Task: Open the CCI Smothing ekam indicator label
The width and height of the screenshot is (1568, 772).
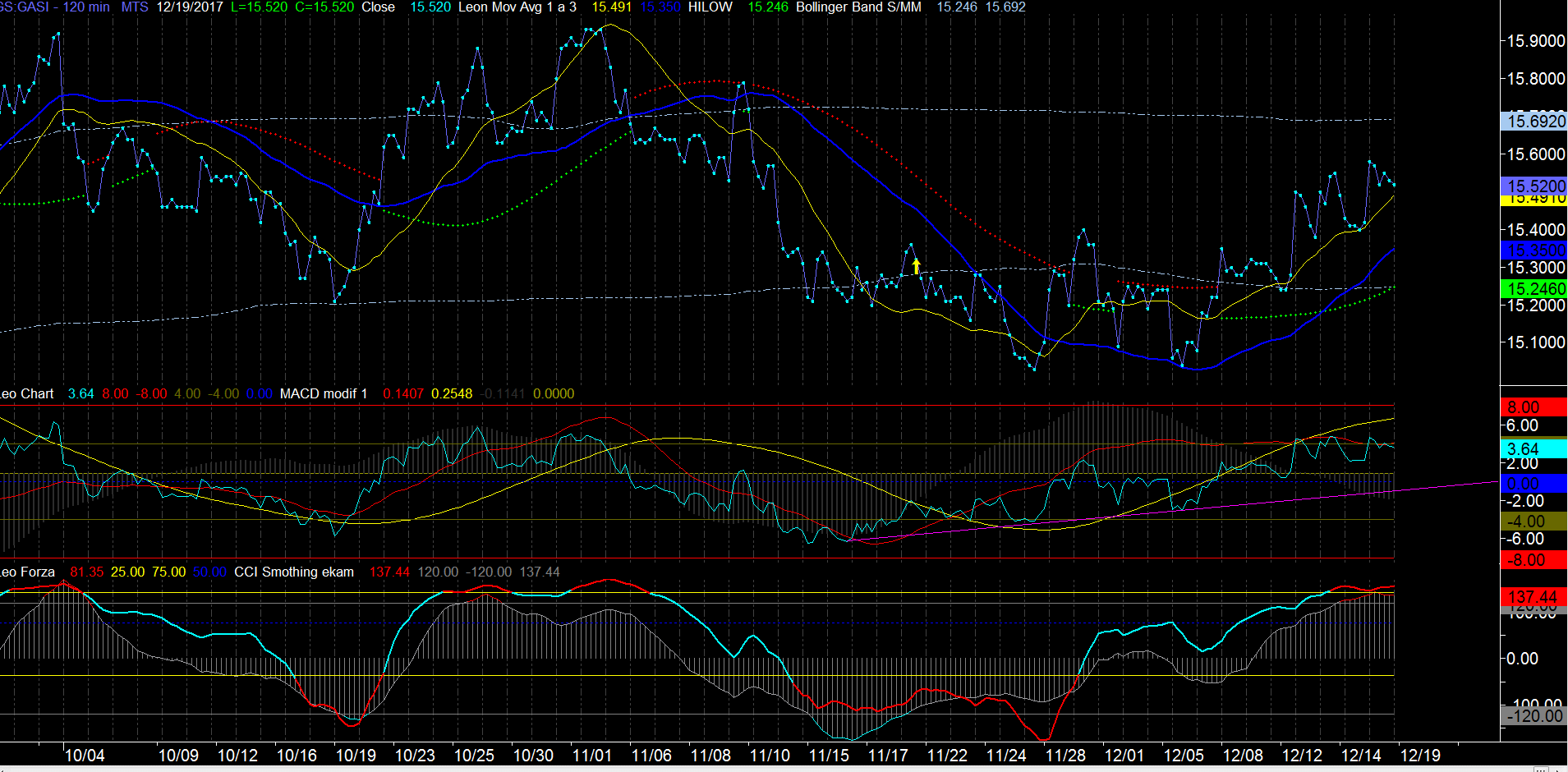Action: click(x=294, y=572)
